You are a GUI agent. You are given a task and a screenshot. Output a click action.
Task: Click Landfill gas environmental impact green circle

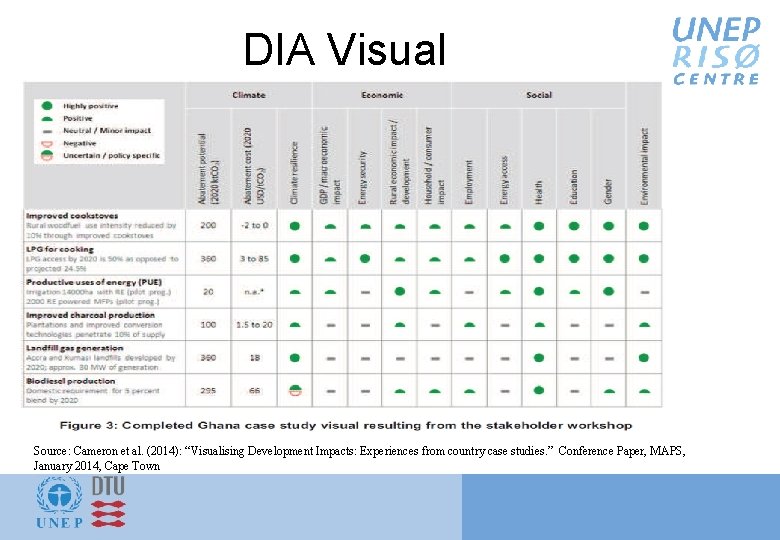tap(644, 358)
